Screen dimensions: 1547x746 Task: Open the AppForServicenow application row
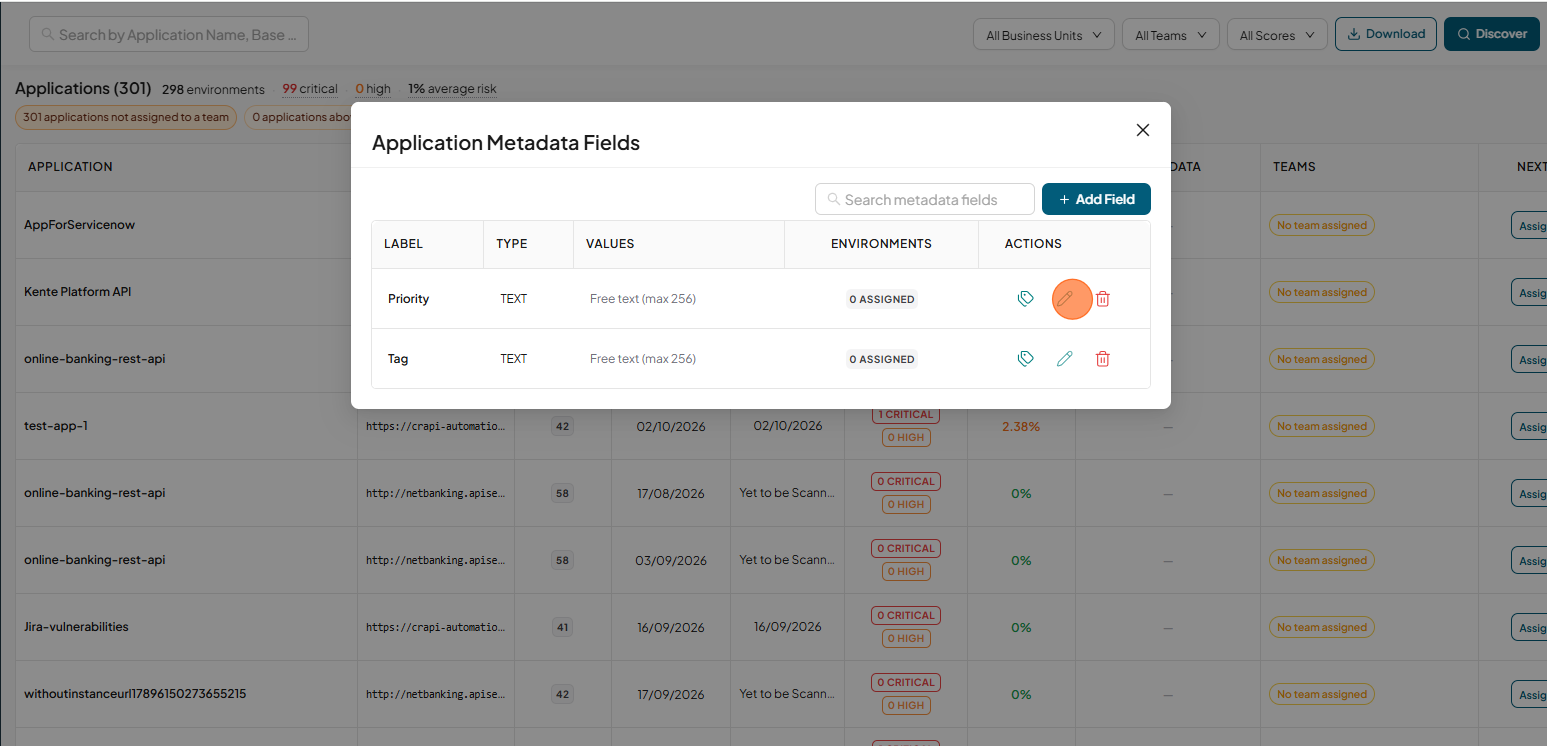tap(79, 225)
